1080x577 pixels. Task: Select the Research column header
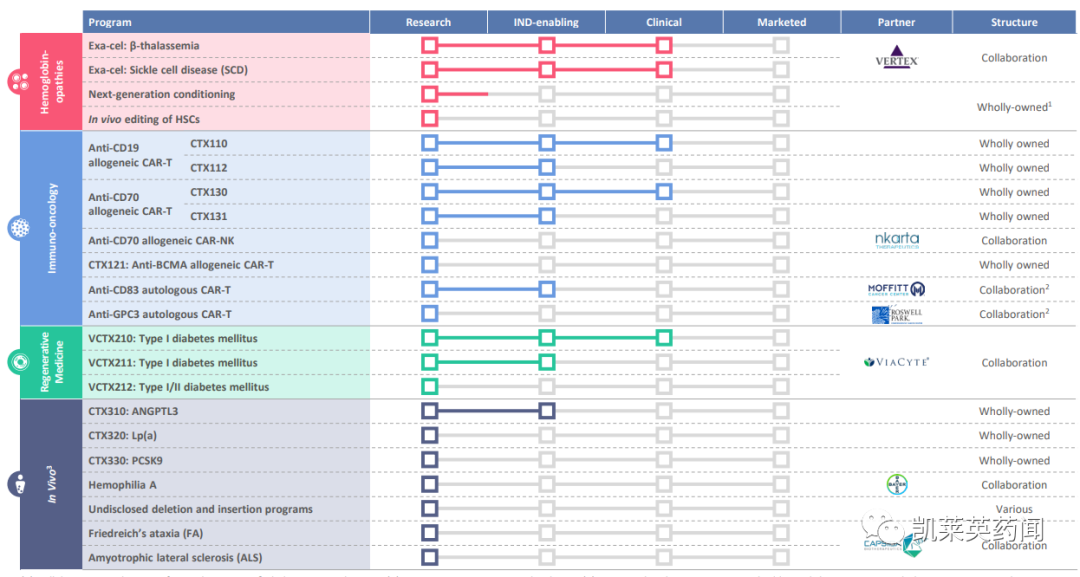pyautogui.click(x=428, y=22)
